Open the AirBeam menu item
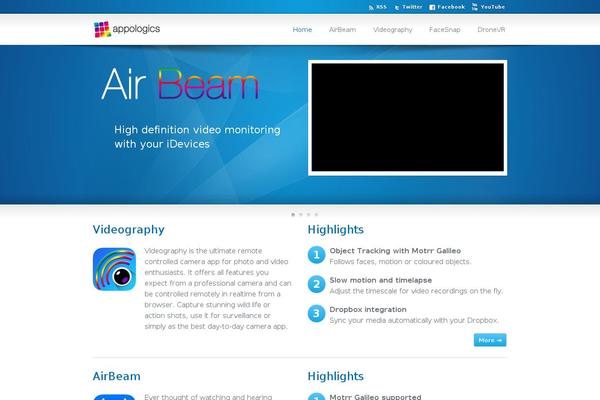 point(342,29)
